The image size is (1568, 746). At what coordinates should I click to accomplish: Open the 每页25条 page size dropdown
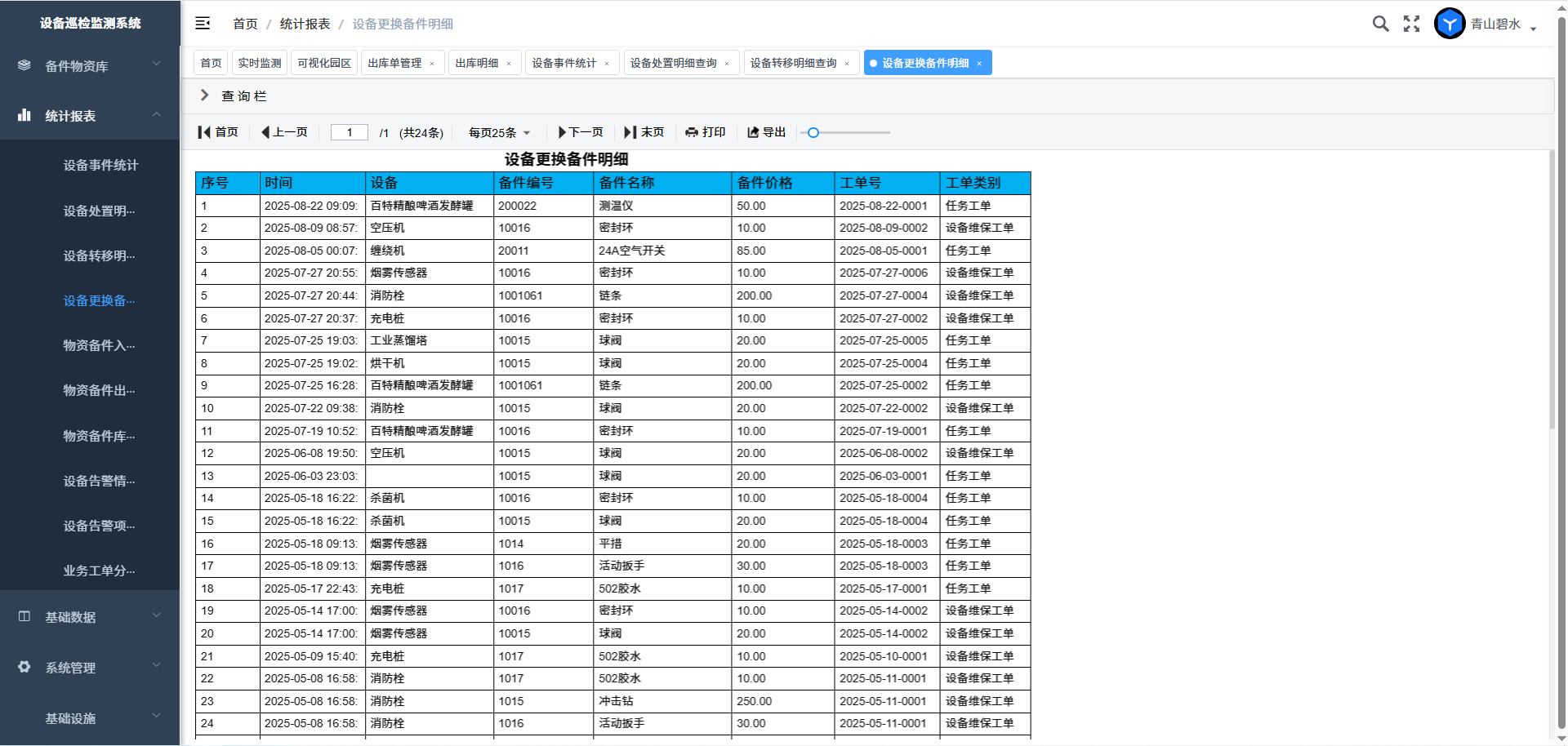click(x=499, y=132)
